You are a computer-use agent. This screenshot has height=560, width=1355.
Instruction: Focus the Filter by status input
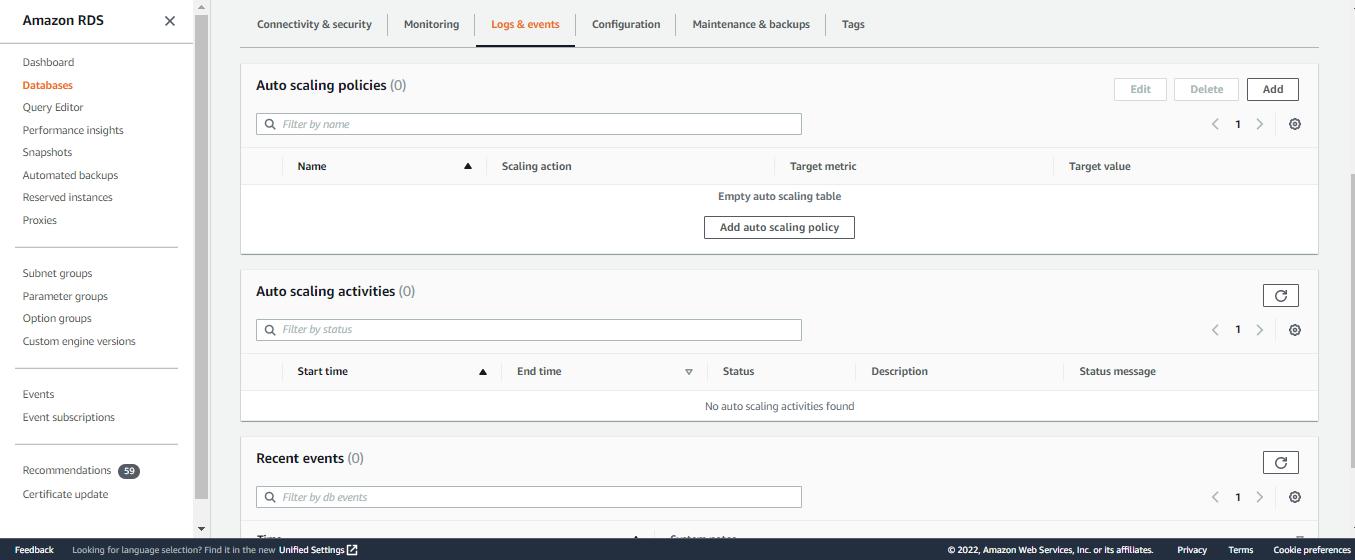click(x=529, y=330)
